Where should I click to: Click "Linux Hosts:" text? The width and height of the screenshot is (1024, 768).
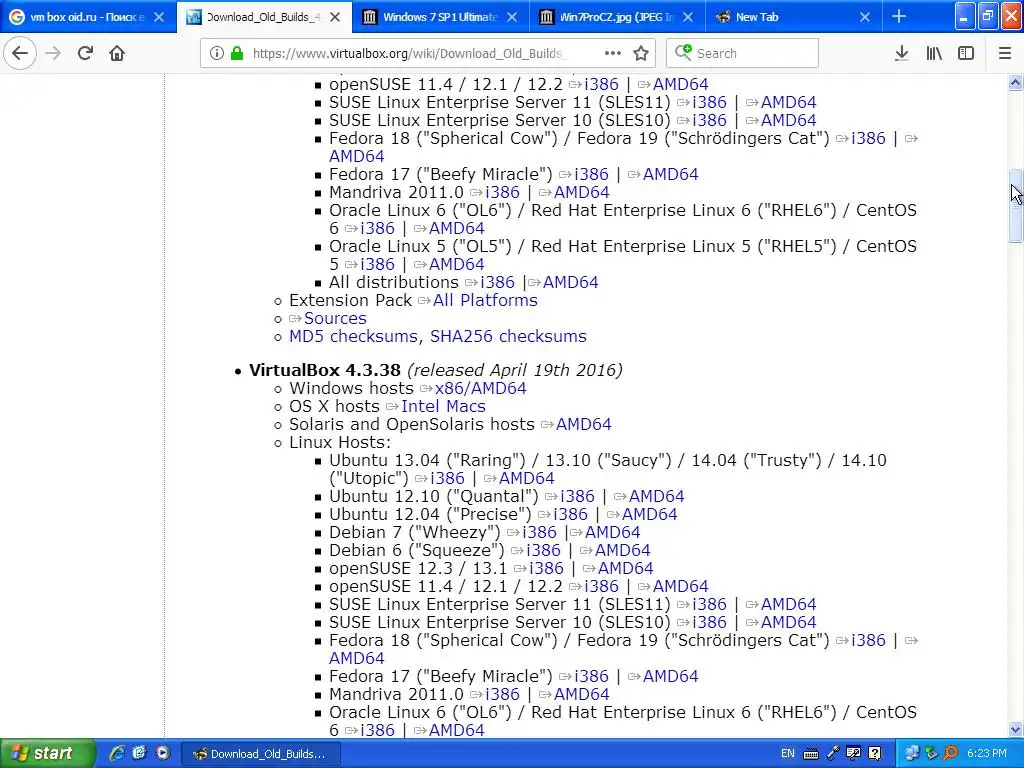click(x=340, y=442)
